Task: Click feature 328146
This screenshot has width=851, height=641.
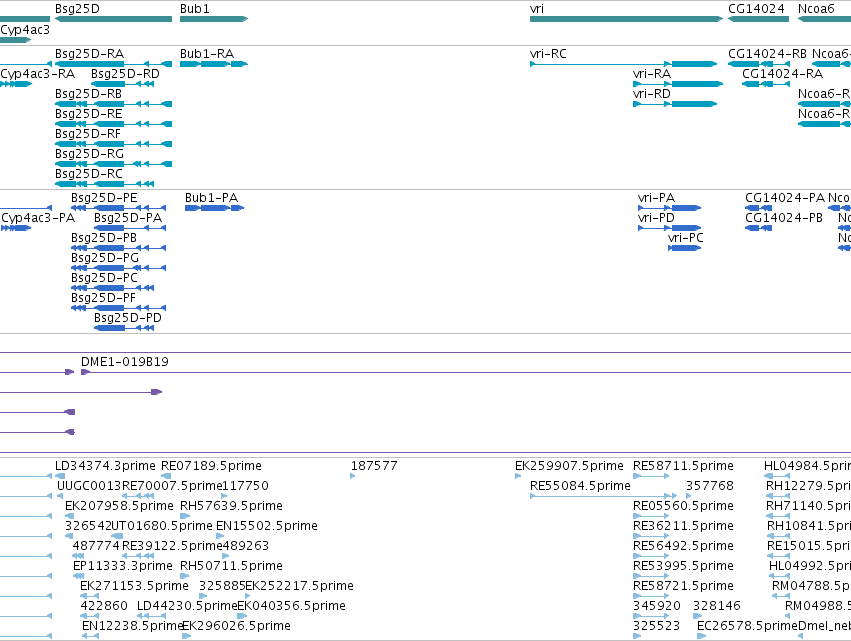Action: pos(697,616)
